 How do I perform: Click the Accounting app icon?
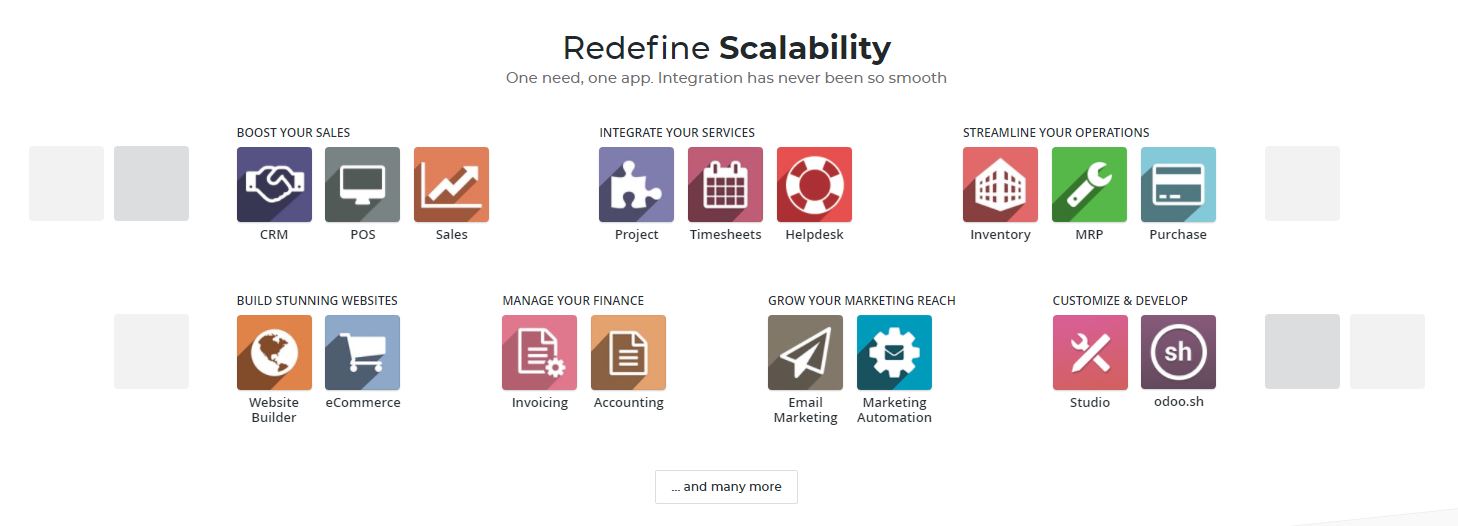[x=628, y=352]
